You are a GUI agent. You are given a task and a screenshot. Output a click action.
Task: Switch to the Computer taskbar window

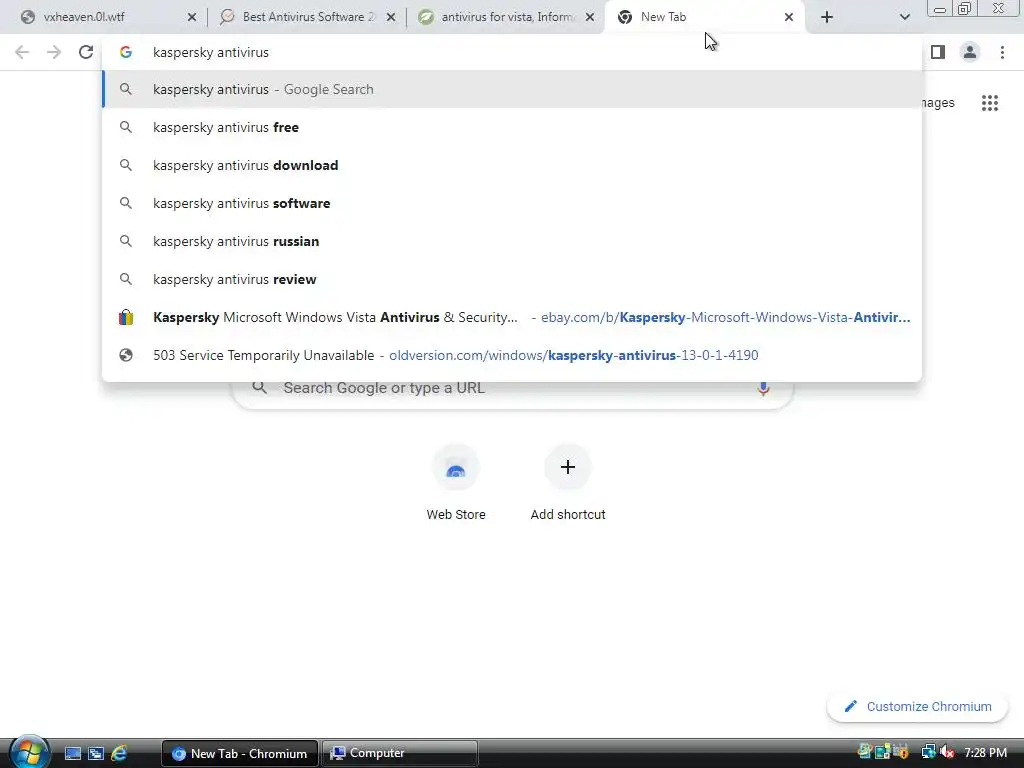(x=400, y=754)
